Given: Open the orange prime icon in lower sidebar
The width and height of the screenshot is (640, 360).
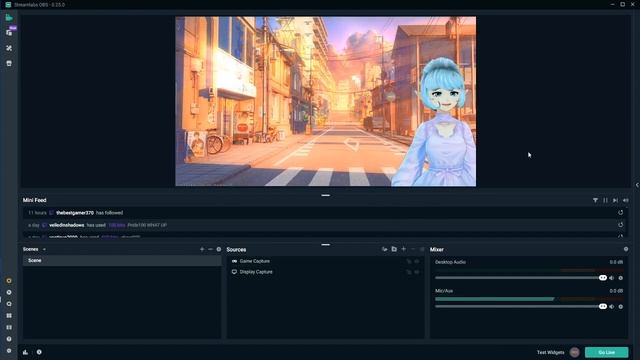Looking at the screenshot, I should click(9, 281).
